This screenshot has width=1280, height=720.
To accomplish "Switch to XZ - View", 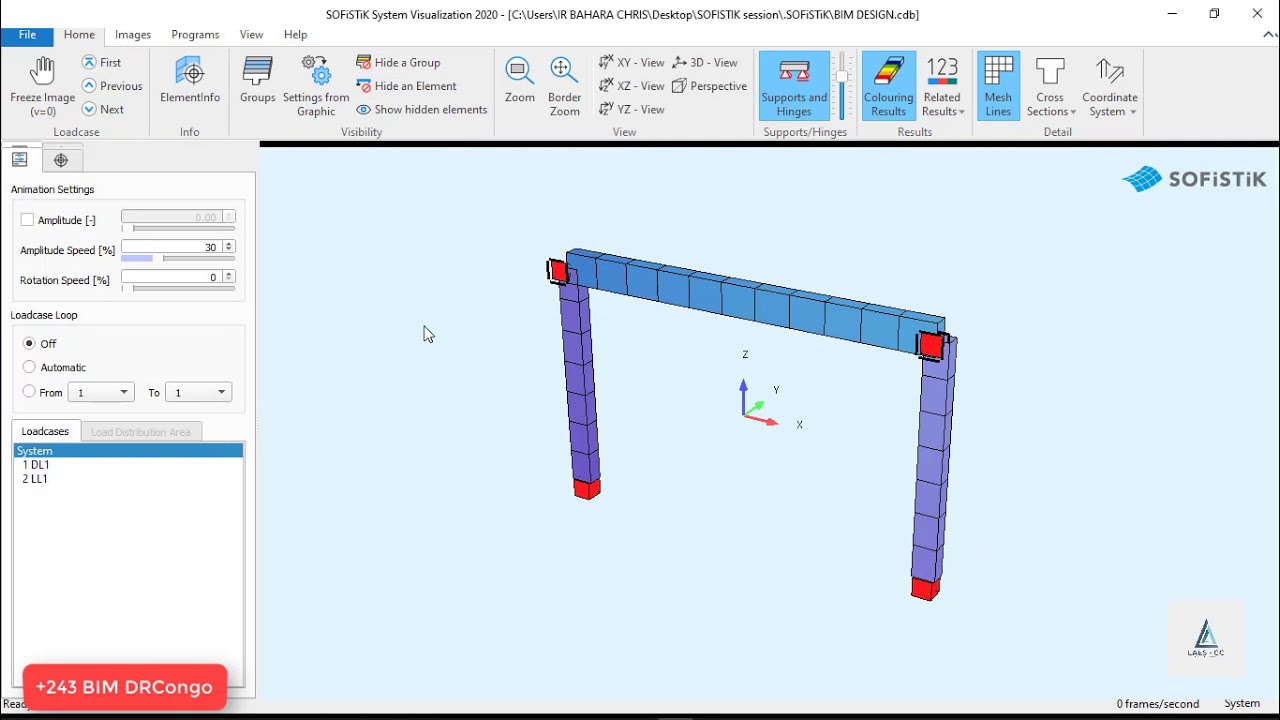I will (x=631, y=86).
